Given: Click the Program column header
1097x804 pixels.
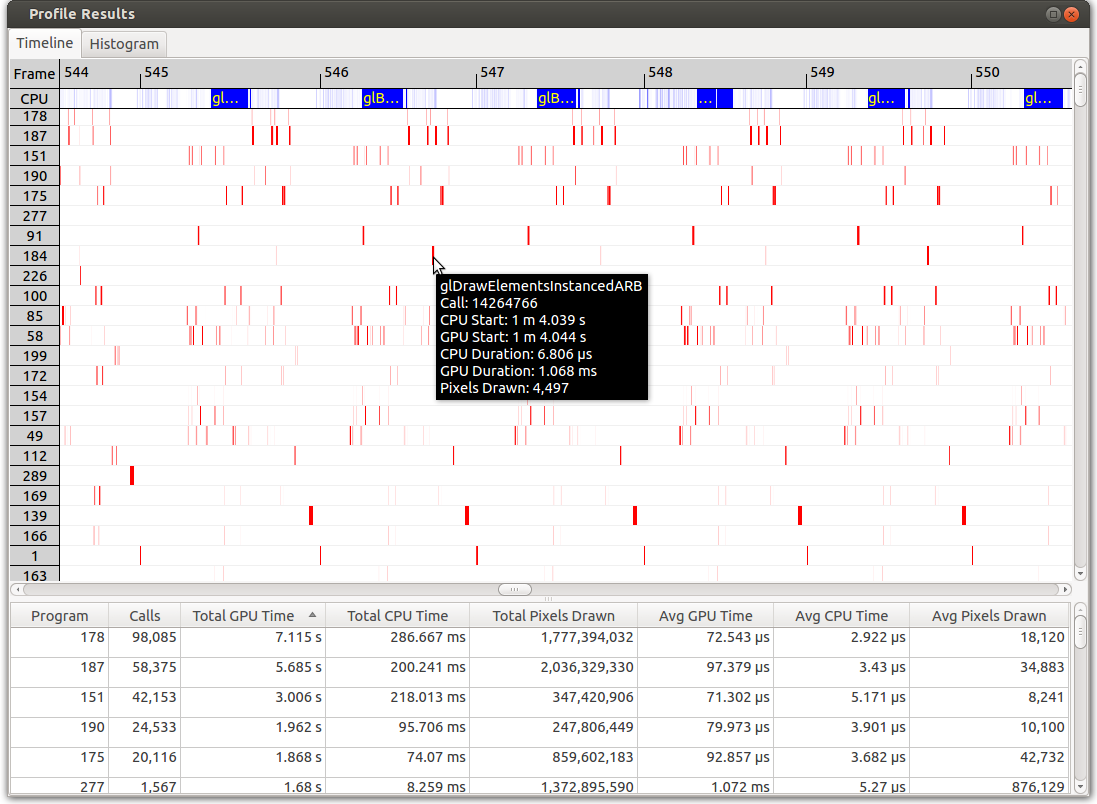Looking at the screenshot, I should point(60,616).
